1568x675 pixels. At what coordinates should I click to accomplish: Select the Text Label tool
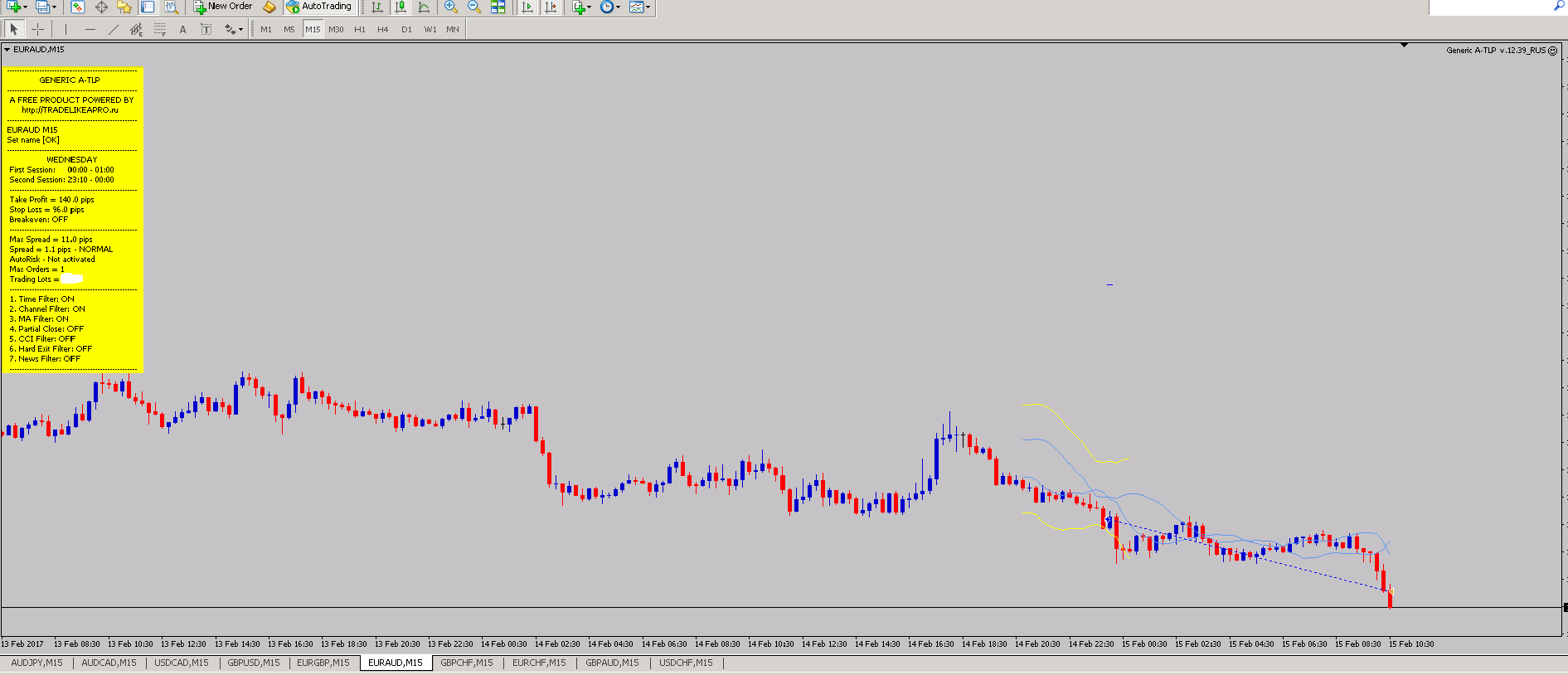pos(206,29)
